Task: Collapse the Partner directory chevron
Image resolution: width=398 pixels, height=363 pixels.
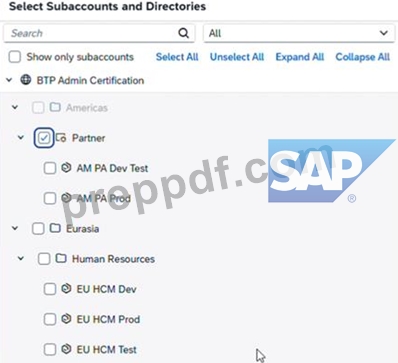Action: 21,137
